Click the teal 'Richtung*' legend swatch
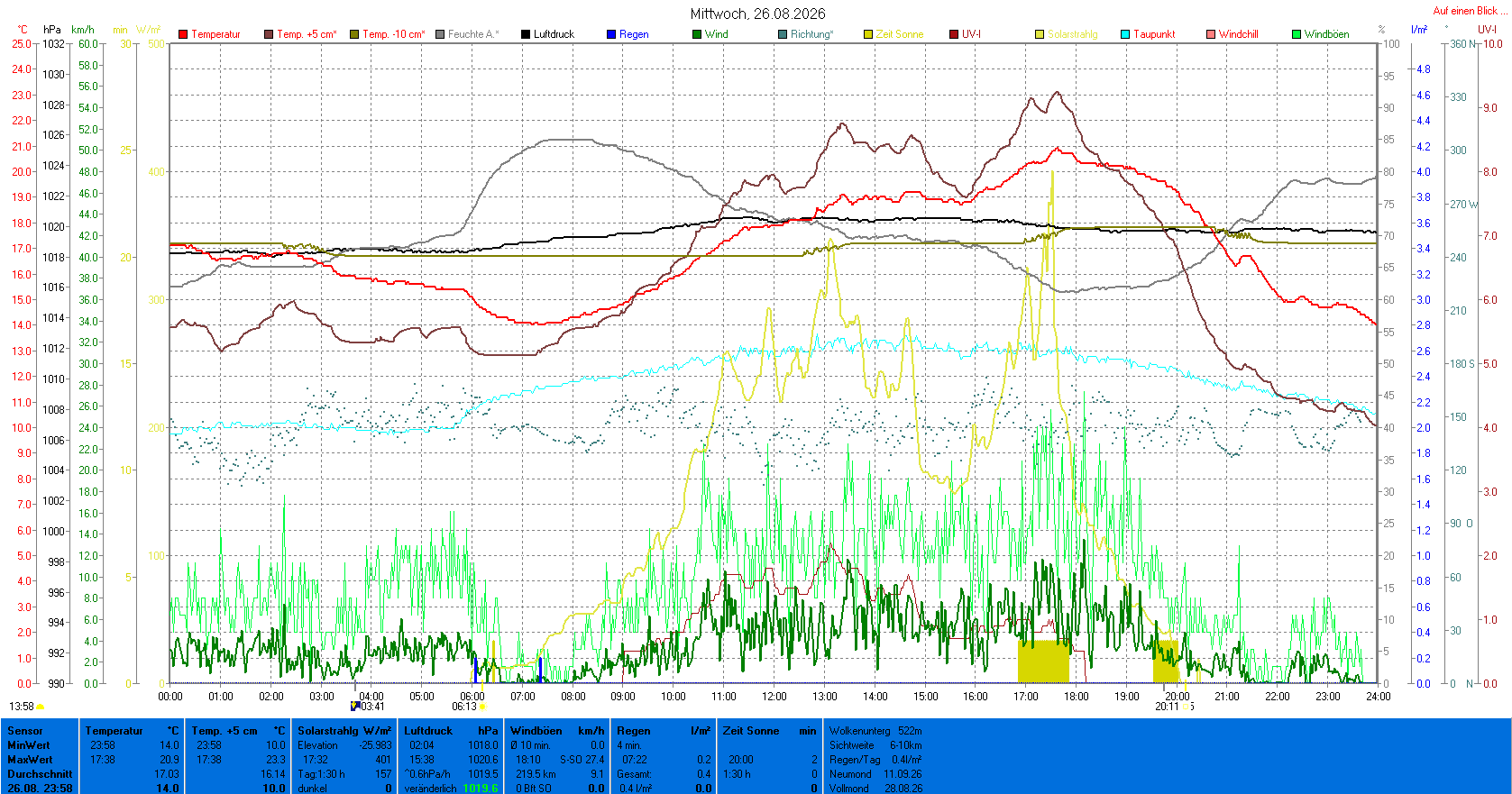The height and width of the screenshot is (794, 1512). 783,34
